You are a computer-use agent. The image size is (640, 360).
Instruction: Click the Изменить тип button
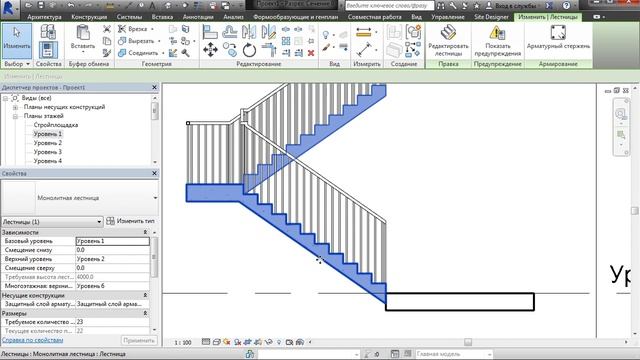[x=130, y=221]
